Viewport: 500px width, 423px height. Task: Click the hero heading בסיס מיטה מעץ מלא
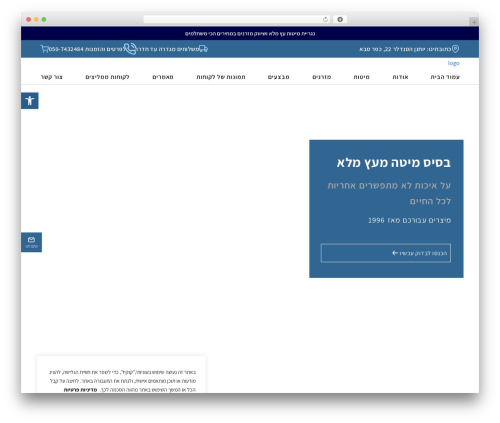pyautogui.click(x=394, y=163)
